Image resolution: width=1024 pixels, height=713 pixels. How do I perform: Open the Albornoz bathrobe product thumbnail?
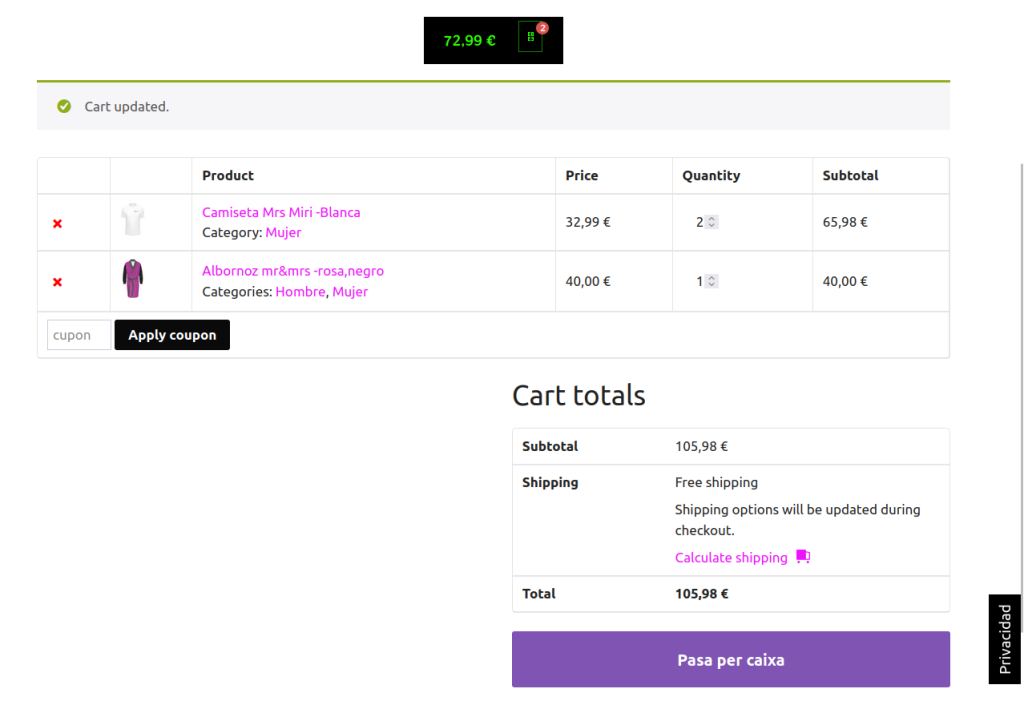click(x=133, y=279)
